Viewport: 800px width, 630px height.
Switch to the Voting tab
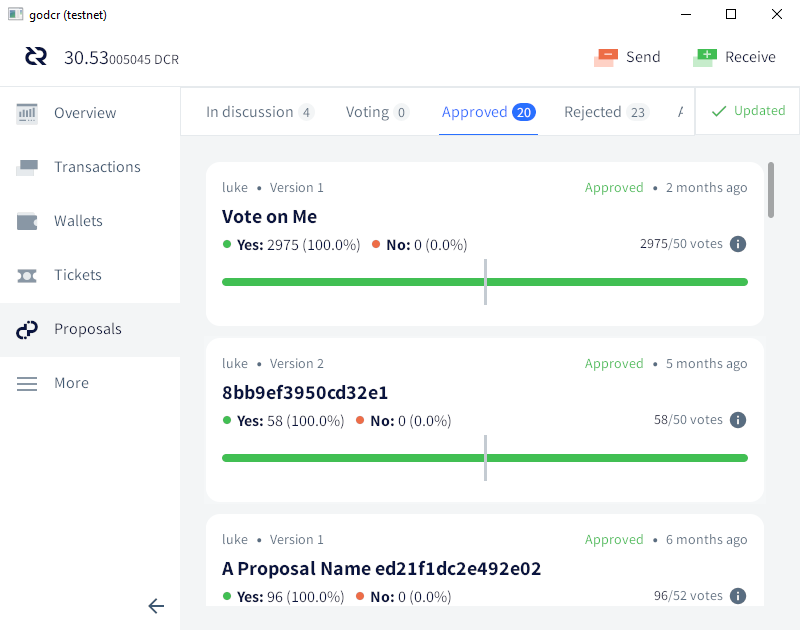click(378, 112)
